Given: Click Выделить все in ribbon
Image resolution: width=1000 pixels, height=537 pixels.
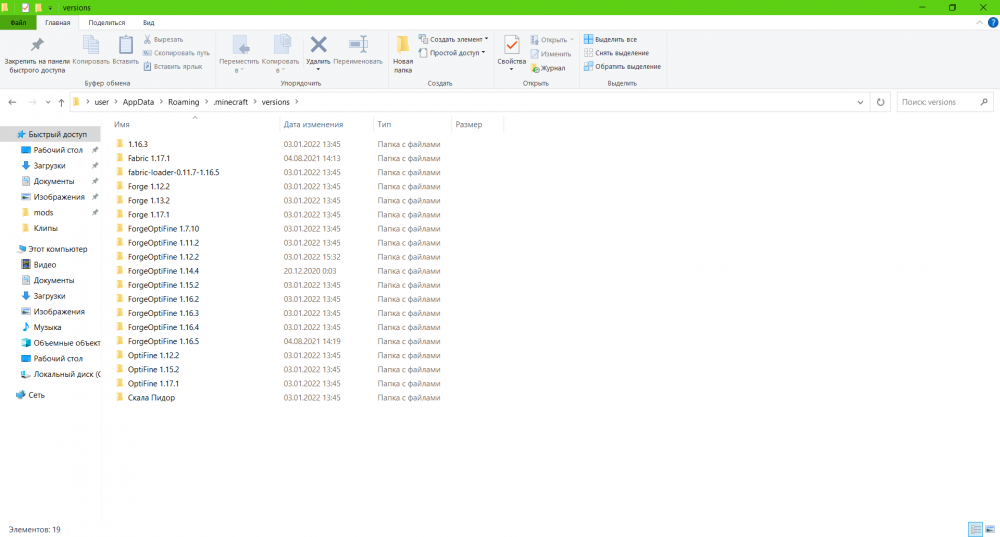Looking at the screenshot, I should pyautogui.click(x=610, y=40).
